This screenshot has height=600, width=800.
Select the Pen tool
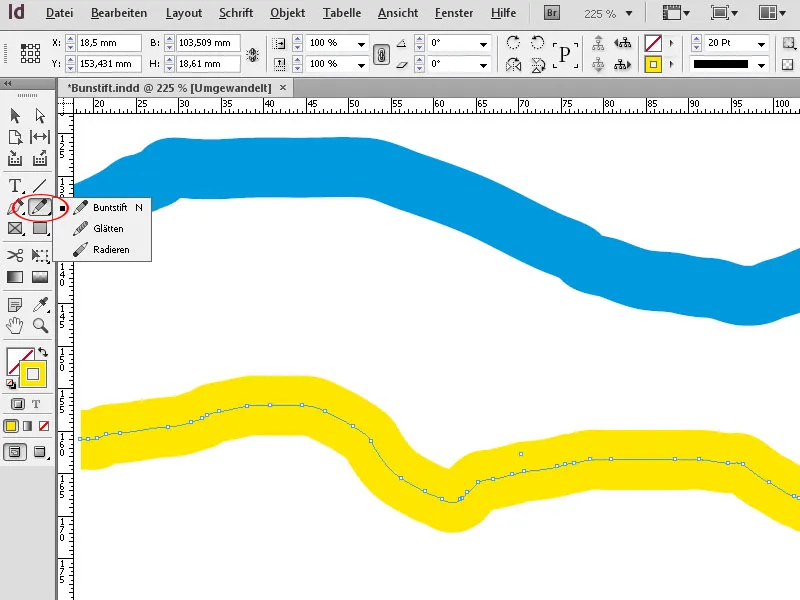pyautogui.click(x=15, y=207)
